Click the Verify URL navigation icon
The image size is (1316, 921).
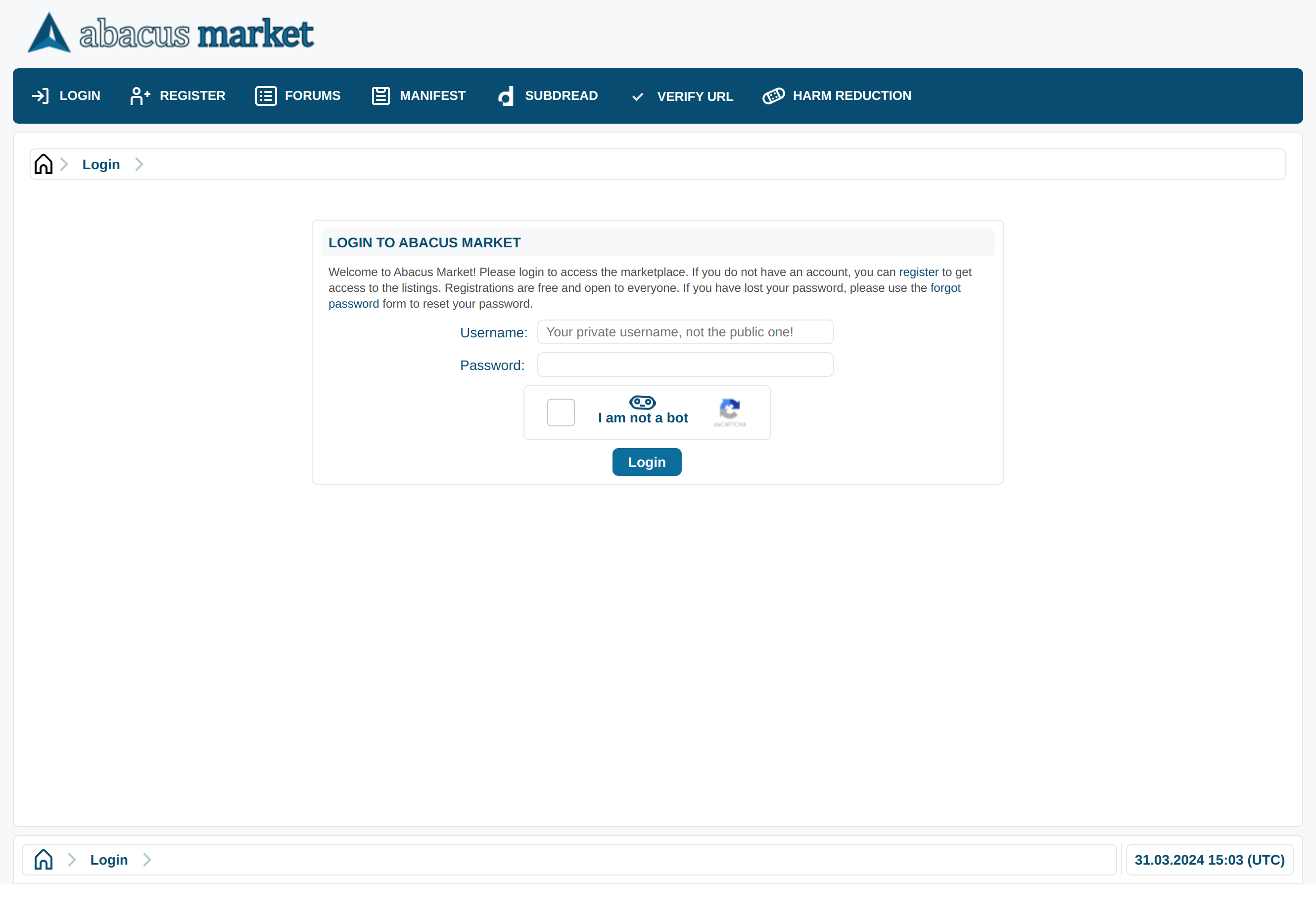pyautogui.click(x=639, y=96)
